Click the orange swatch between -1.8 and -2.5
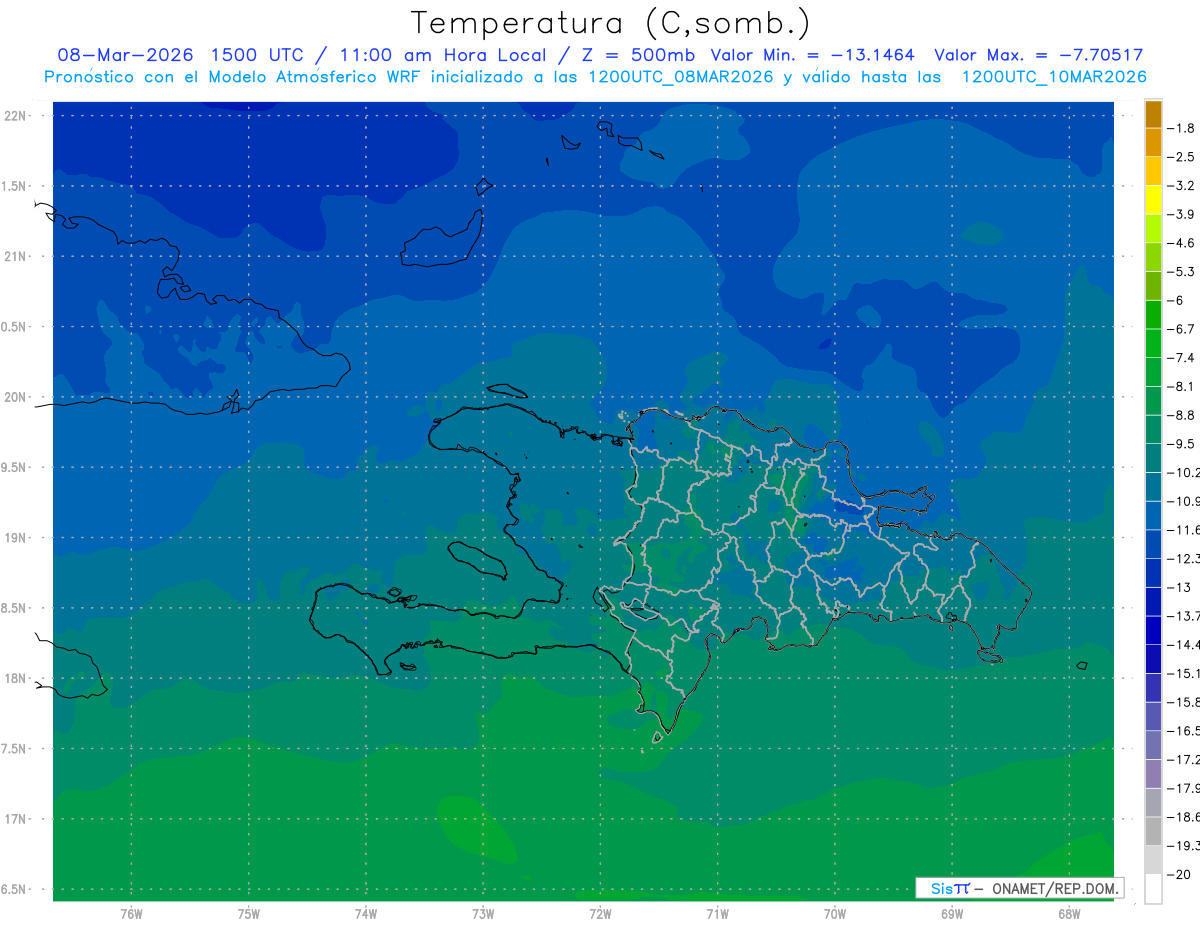 pyautogui.click(x=1153, y=143)
